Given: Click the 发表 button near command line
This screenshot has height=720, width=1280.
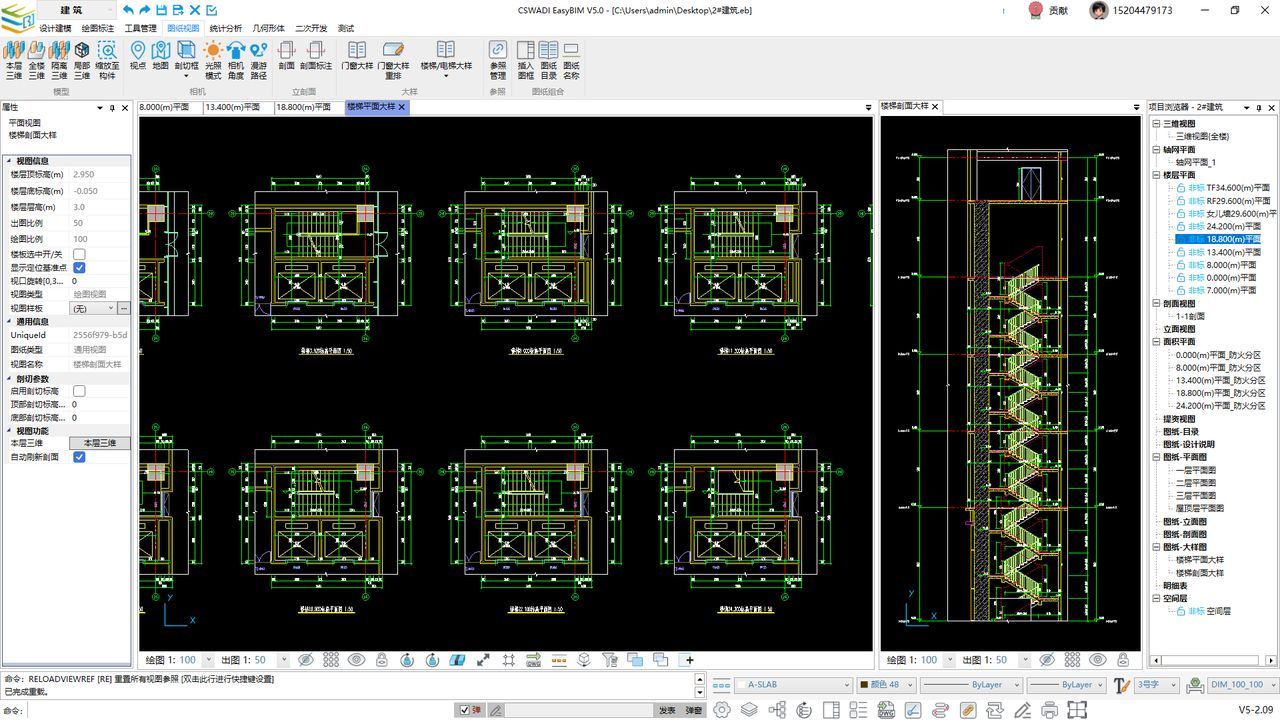Looking at the screenshot, I should [x=666, y=710].
